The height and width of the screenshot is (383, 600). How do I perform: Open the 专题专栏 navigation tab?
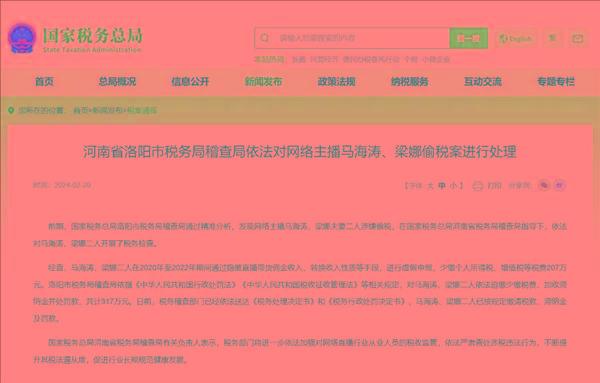tap(556, 81)
